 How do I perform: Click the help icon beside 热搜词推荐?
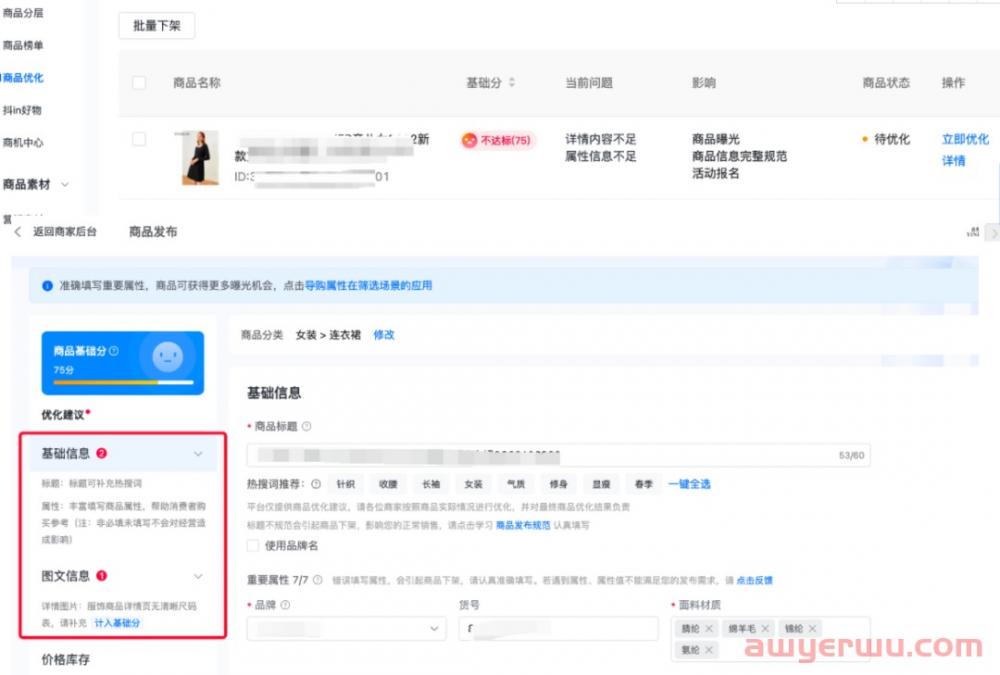pos(316,484)
